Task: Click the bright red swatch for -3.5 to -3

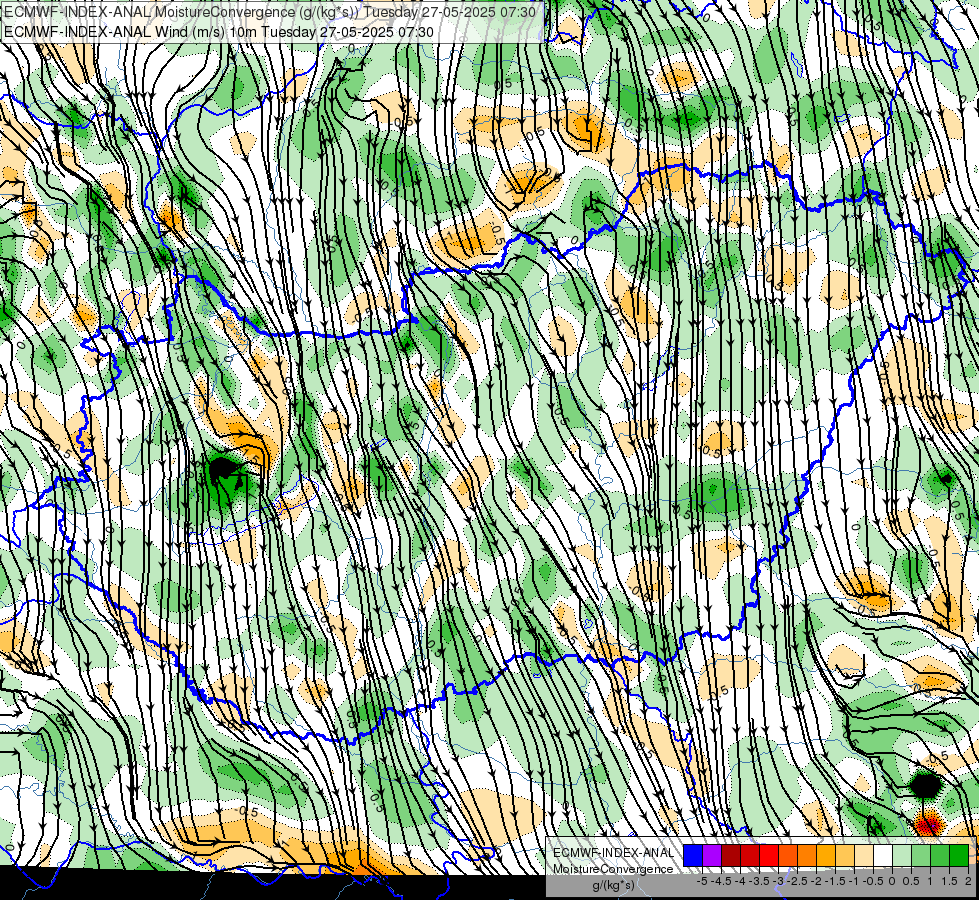Action: point(769,856)
